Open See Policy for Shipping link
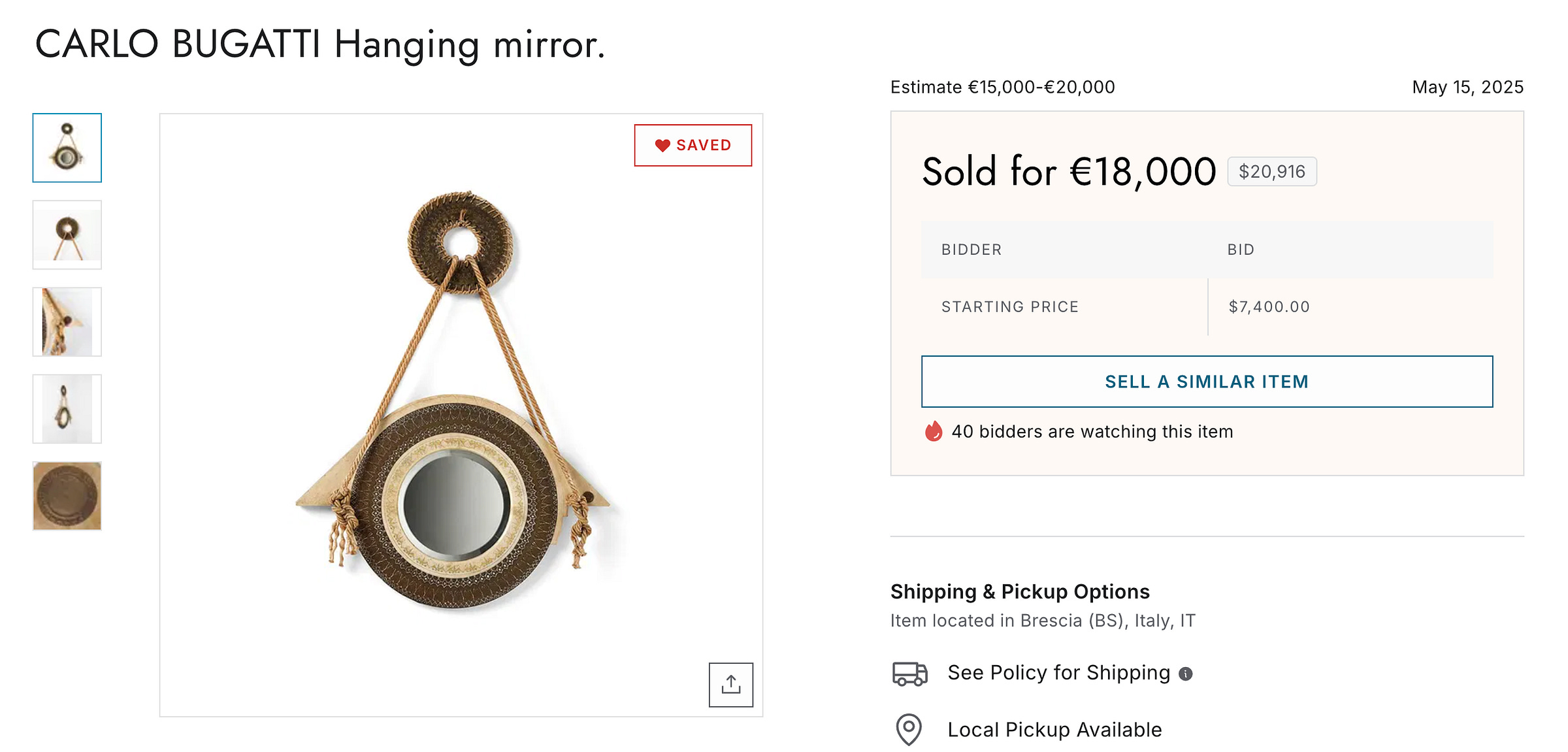This screenshot has height=752, width=1568. coord(1058,673)
